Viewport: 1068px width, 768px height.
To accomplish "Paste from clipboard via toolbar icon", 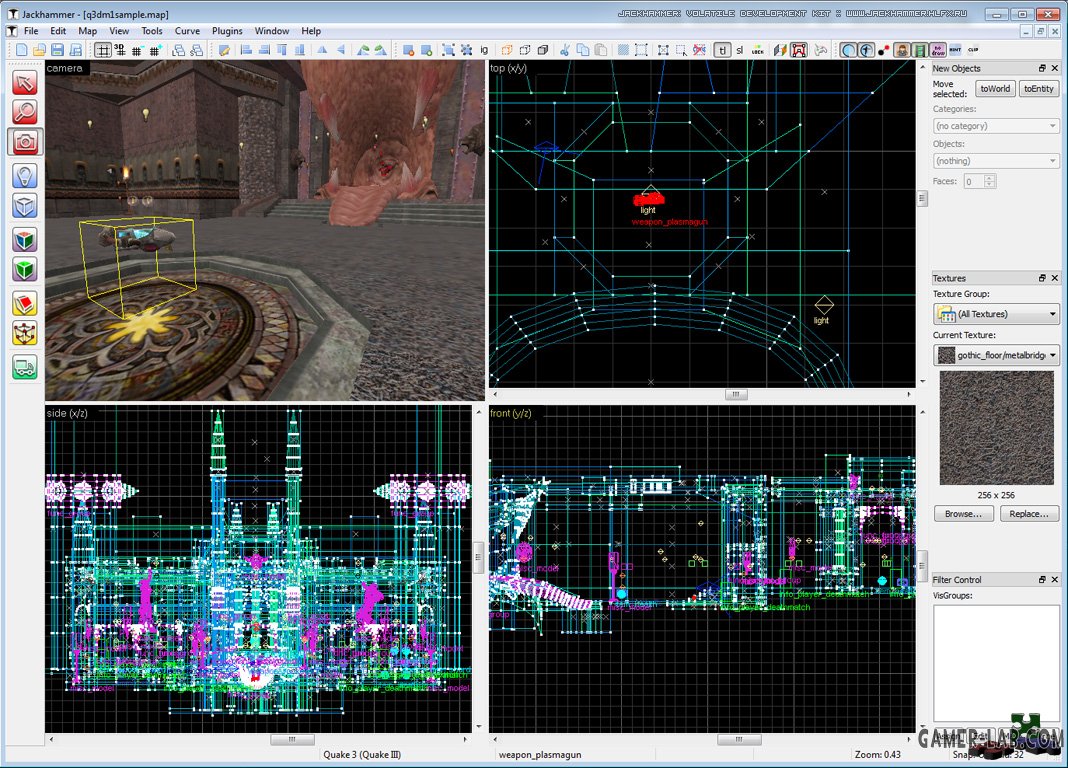I will [x=601, y=50].
